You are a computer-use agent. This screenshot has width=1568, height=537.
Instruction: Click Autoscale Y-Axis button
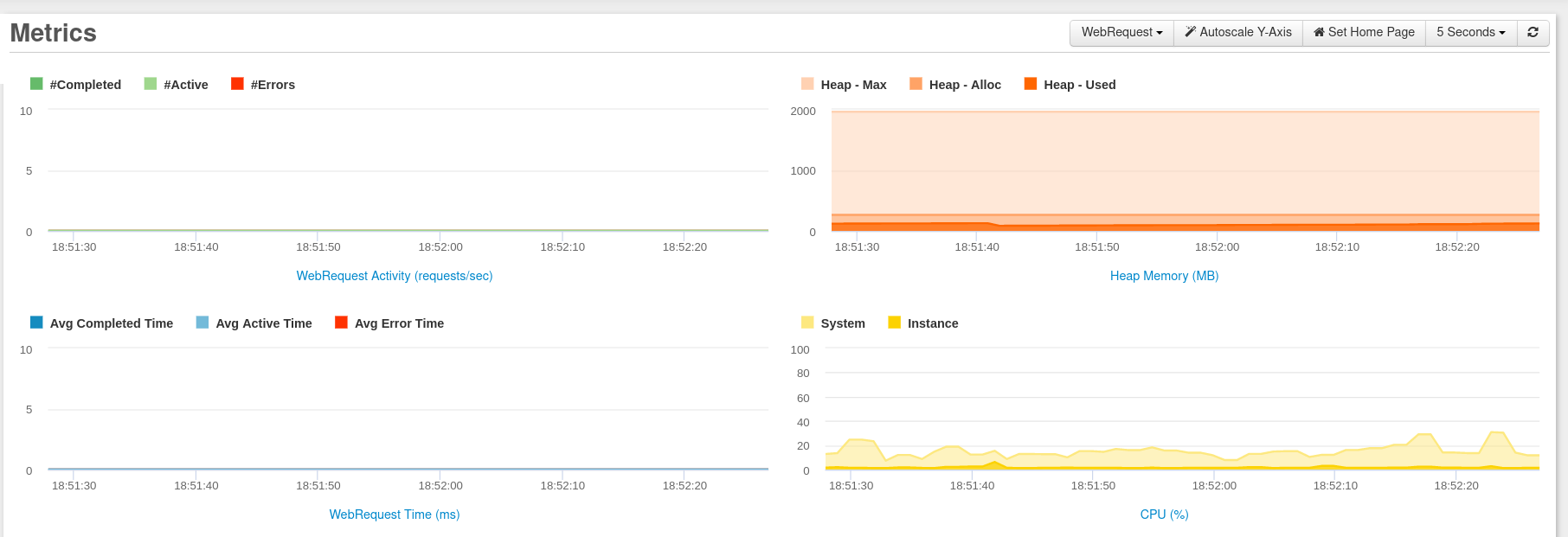click(x=1238, y=32)
